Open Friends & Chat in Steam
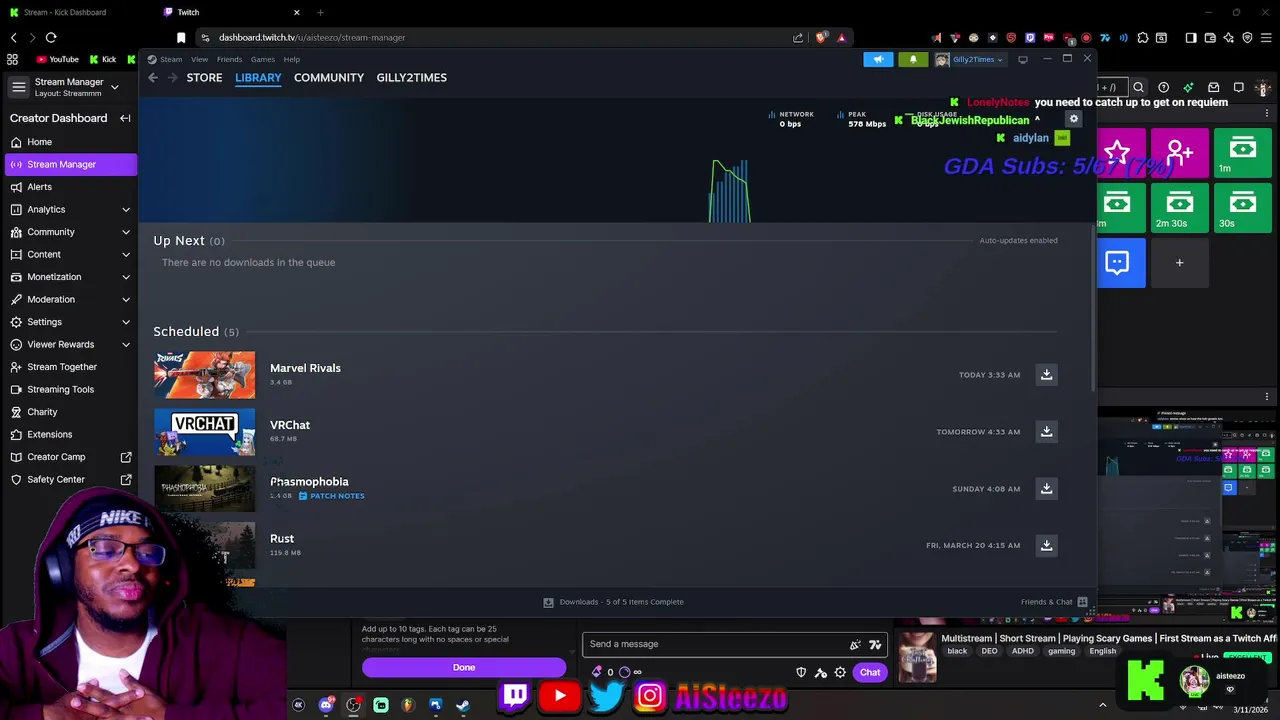The image size is (1280, 720). pyautogui.click(x=1054, y=602)
